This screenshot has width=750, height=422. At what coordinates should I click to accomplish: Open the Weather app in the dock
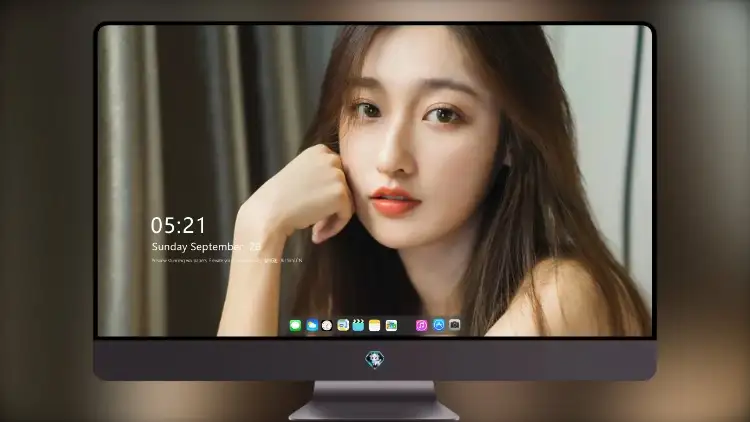pyautogui.click(x=312, y=325)
